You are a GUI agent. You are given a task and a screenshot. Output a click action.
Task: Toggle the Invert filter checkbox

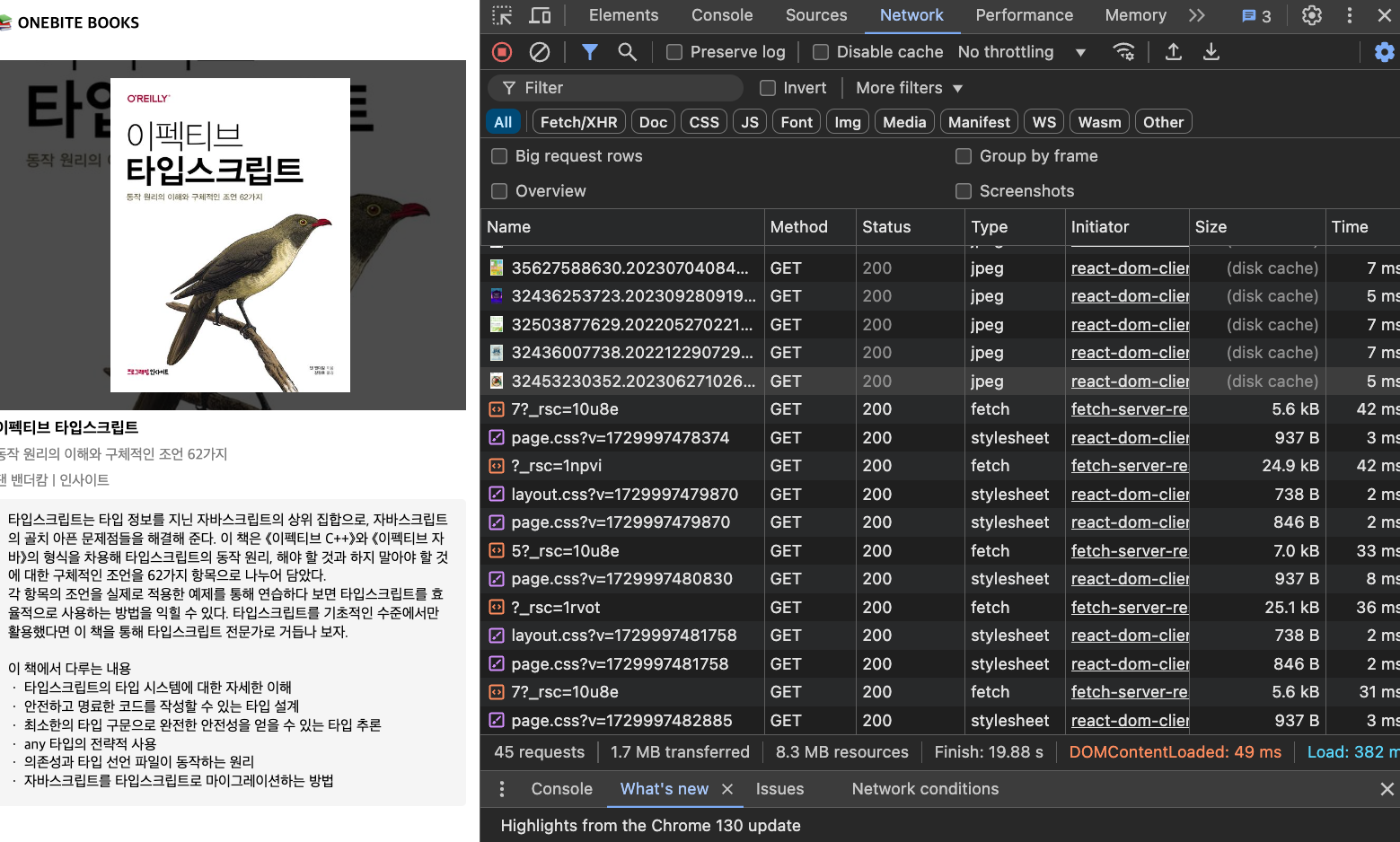tap(767, 88)
